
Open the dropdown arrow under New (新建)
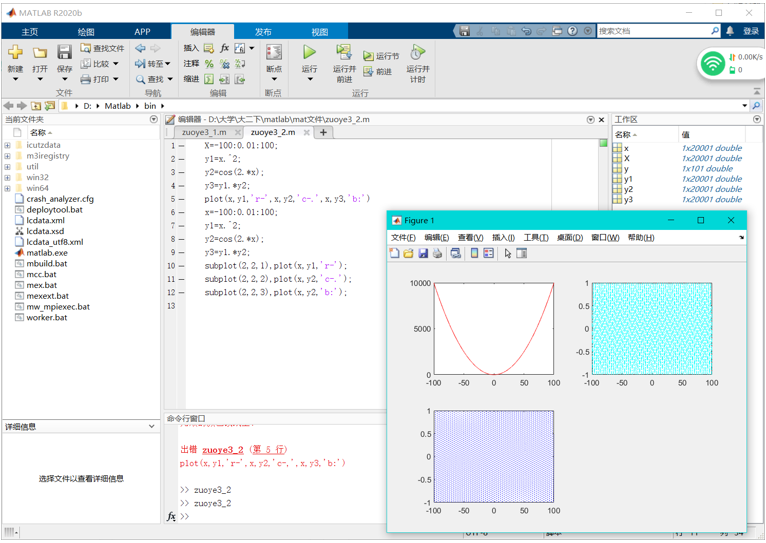coord(15,79)
